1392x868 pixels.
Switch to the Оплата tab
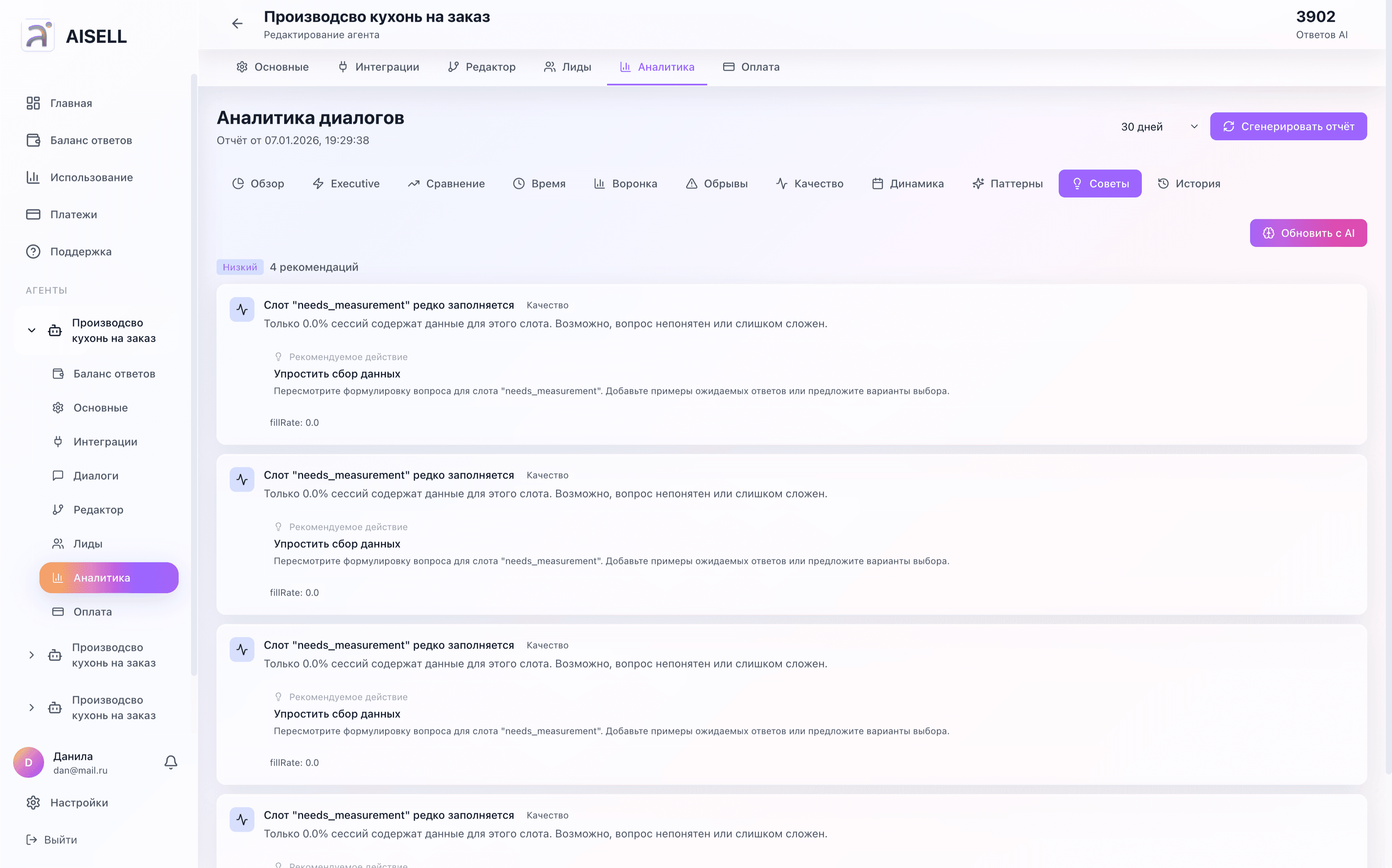coord(751,66)
